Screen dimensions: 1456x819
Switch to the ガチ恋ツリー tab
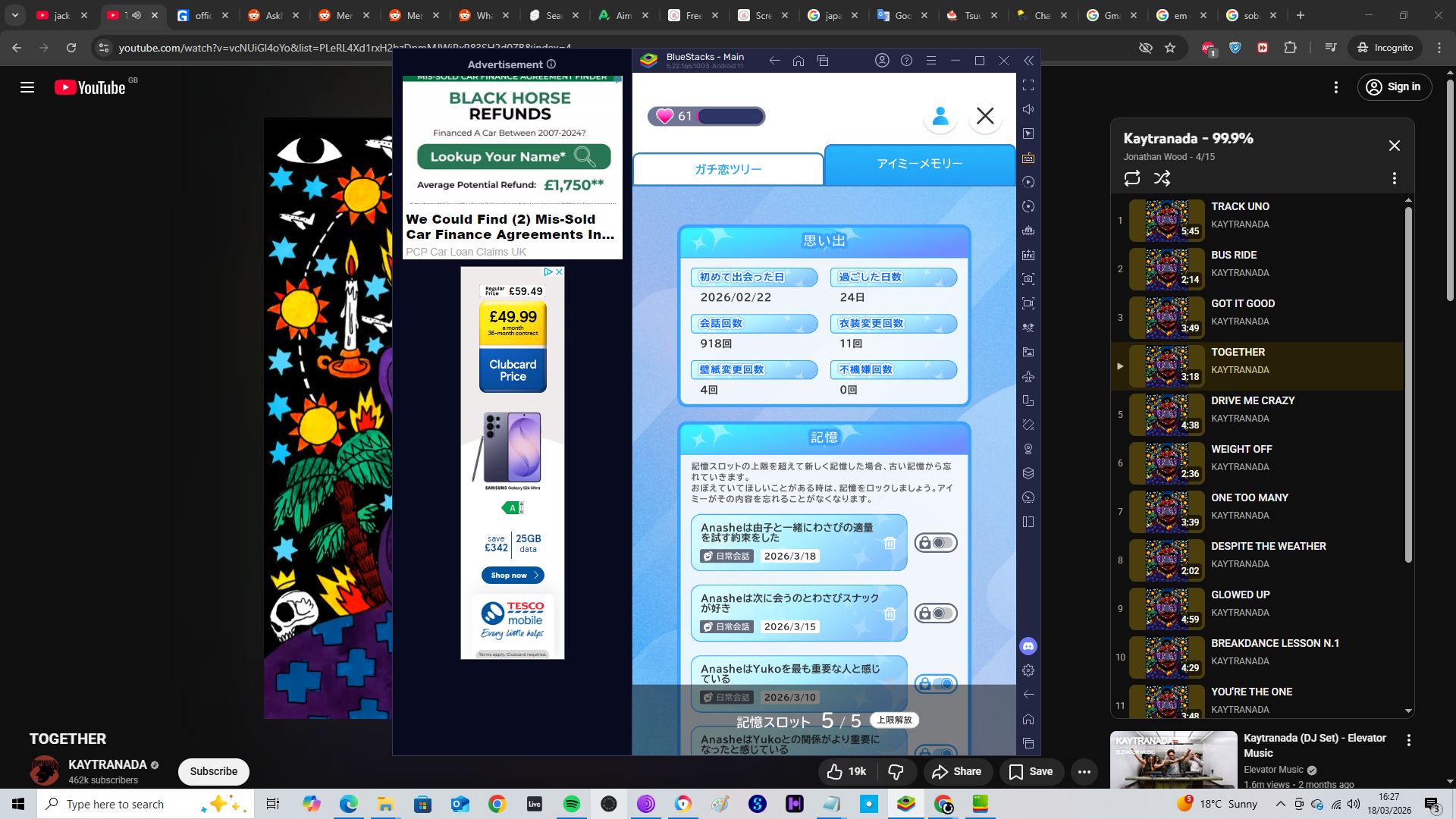click(x=728, y=169)
